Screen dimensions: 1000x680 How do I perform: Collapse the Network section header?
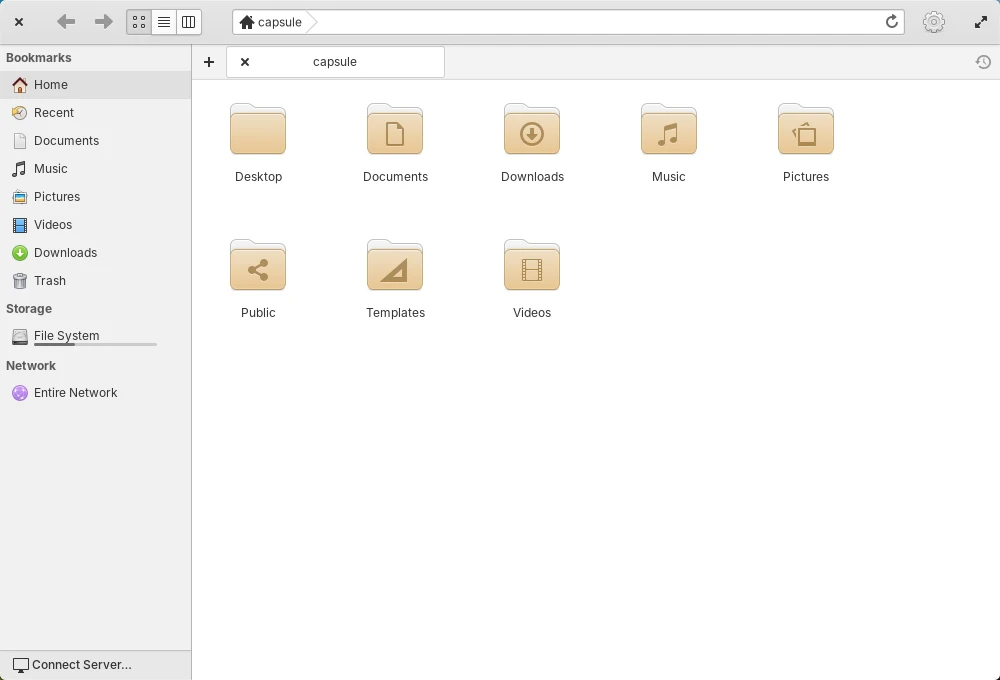(x=31, y=366)
